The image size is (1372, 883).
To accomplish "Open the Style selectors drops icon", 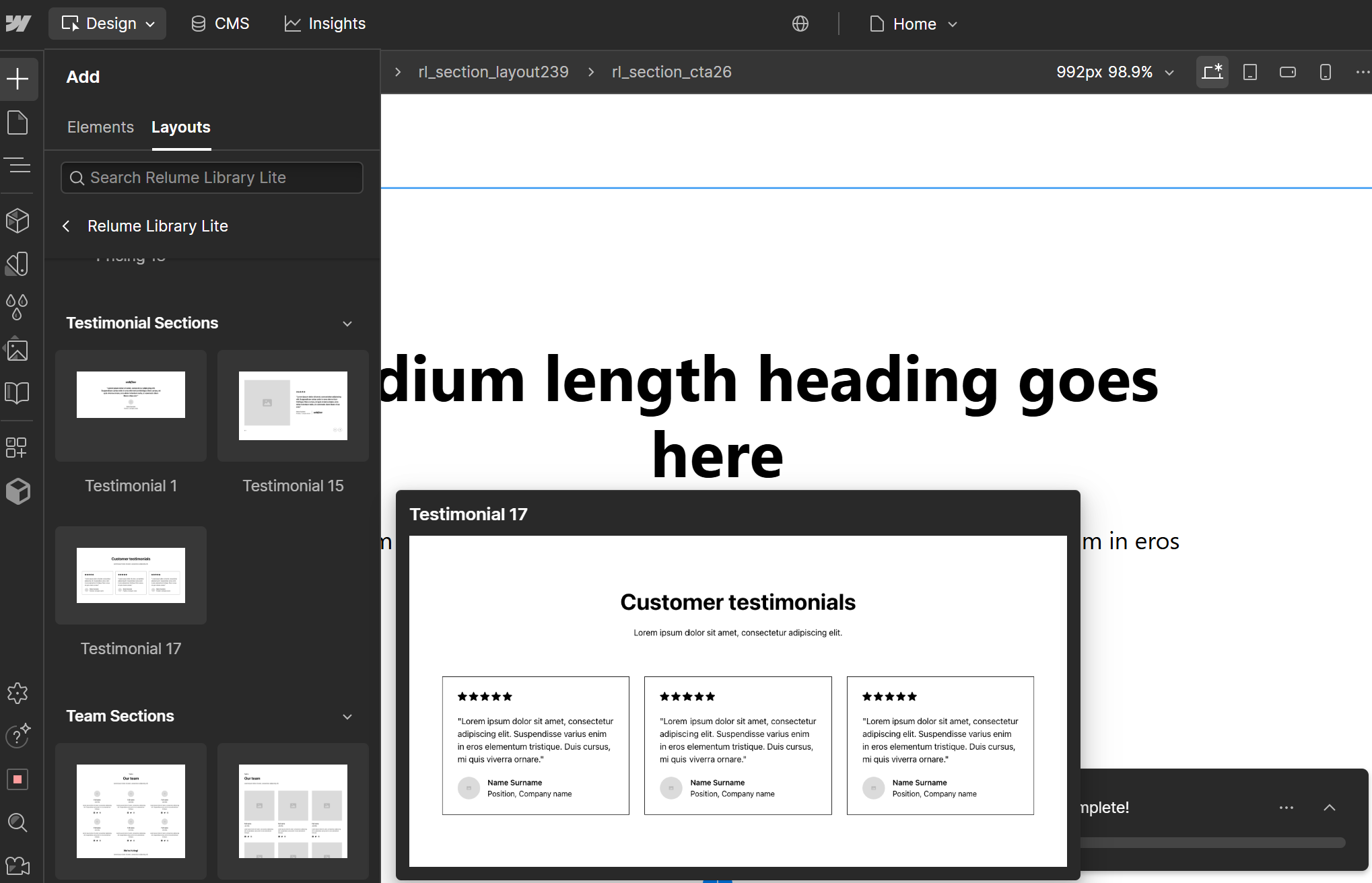I will pos(18,307).
